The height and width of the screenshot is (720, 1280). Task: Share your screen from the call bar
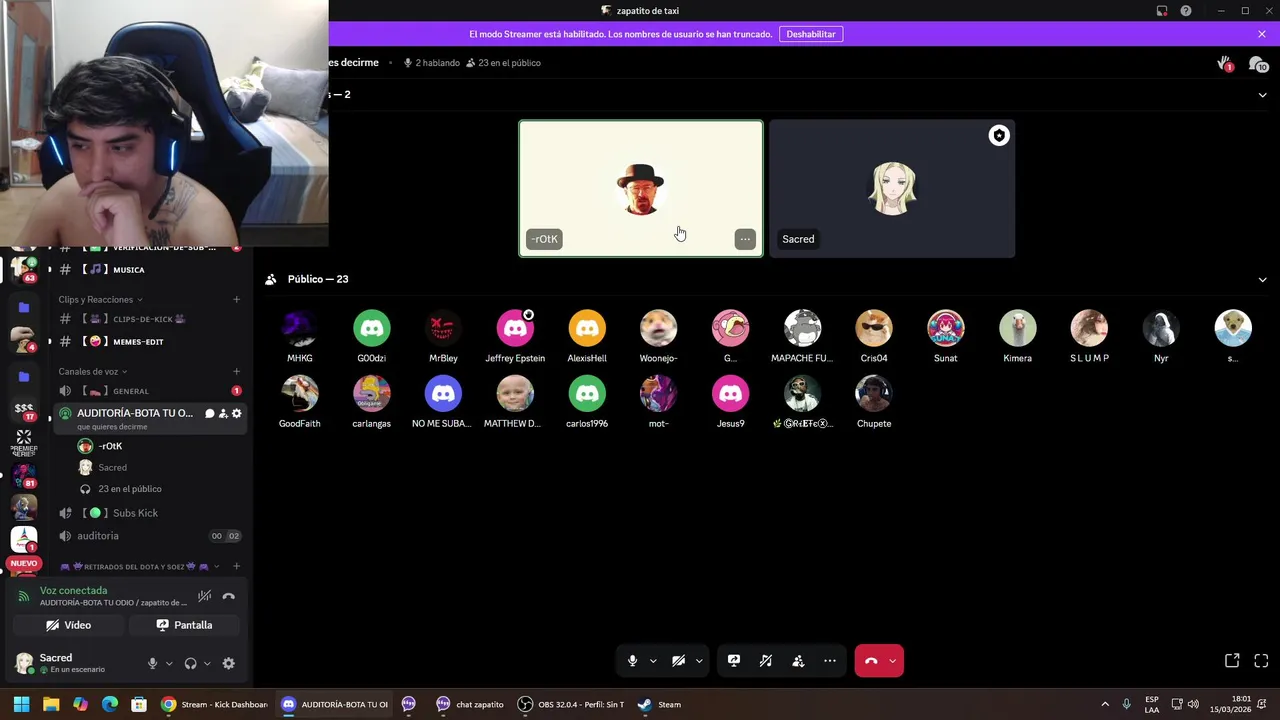point(734,661)
